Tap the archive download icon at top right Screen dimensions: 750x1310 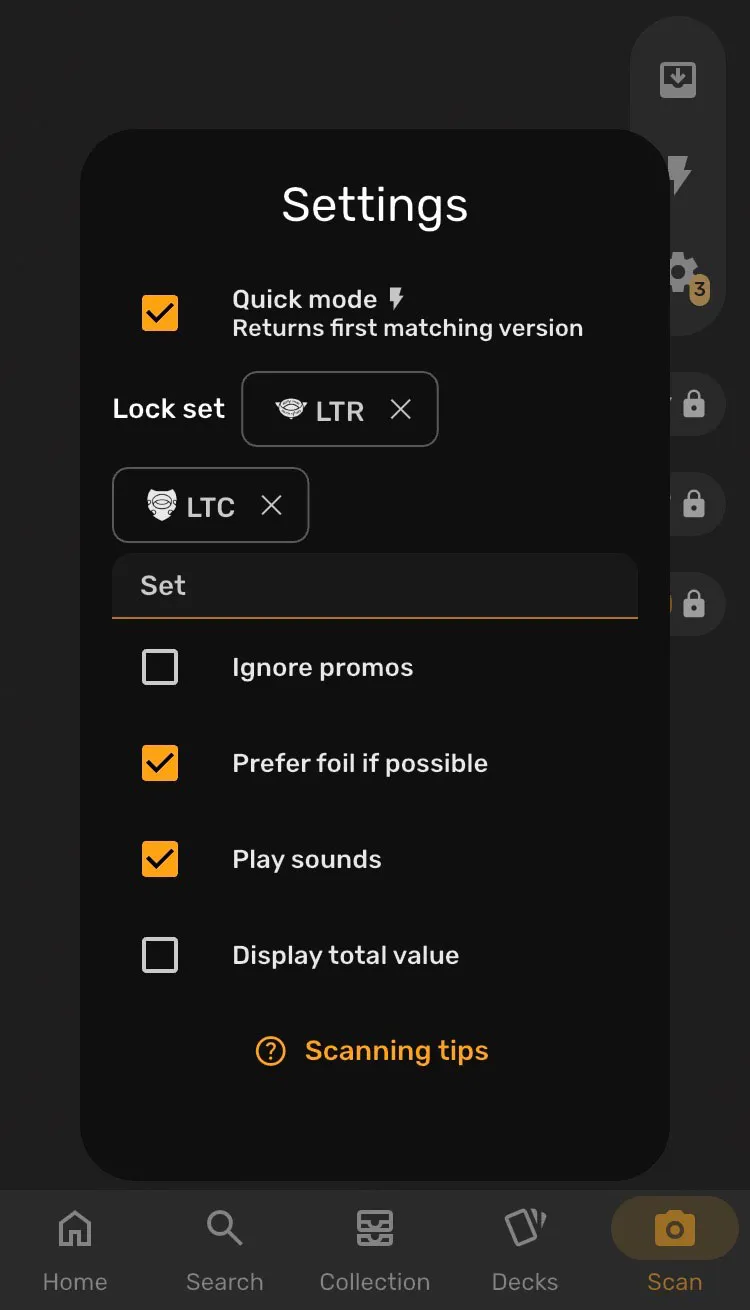677,77
